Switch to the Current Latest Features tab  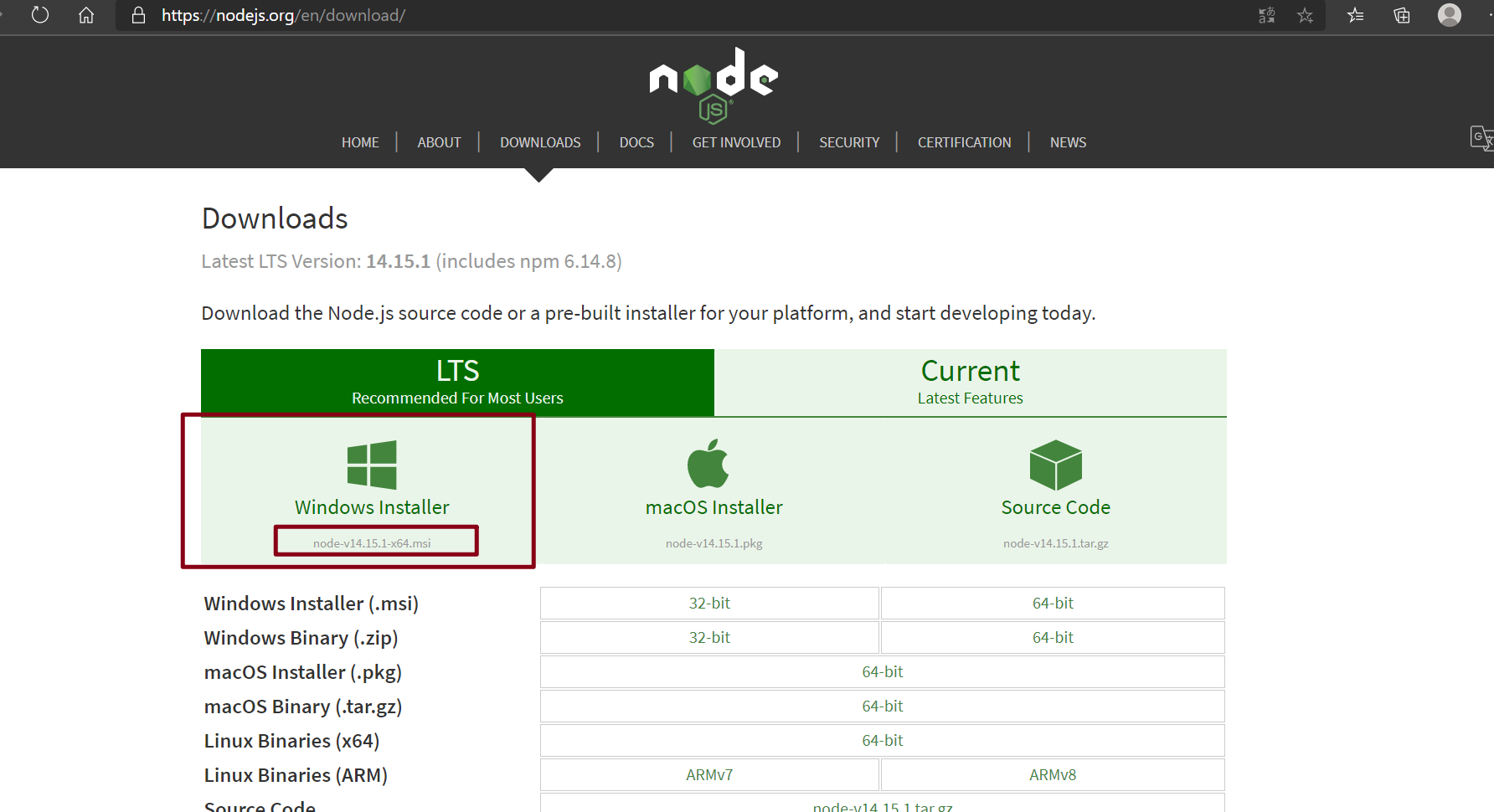pyautogui.click(x=971, y=383)
